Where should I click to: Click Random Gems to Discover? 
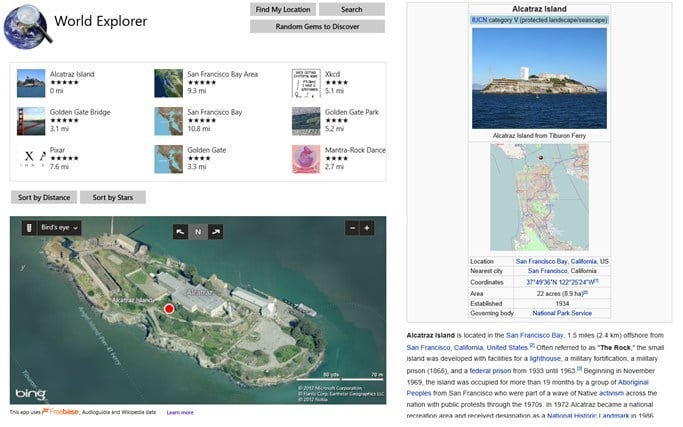point(318,27)
